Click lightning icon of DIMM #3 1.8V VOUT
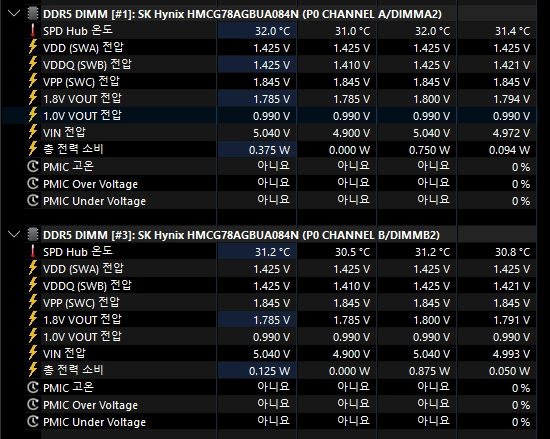This screenshot has width=550, height=439. [x=33, y=319]
